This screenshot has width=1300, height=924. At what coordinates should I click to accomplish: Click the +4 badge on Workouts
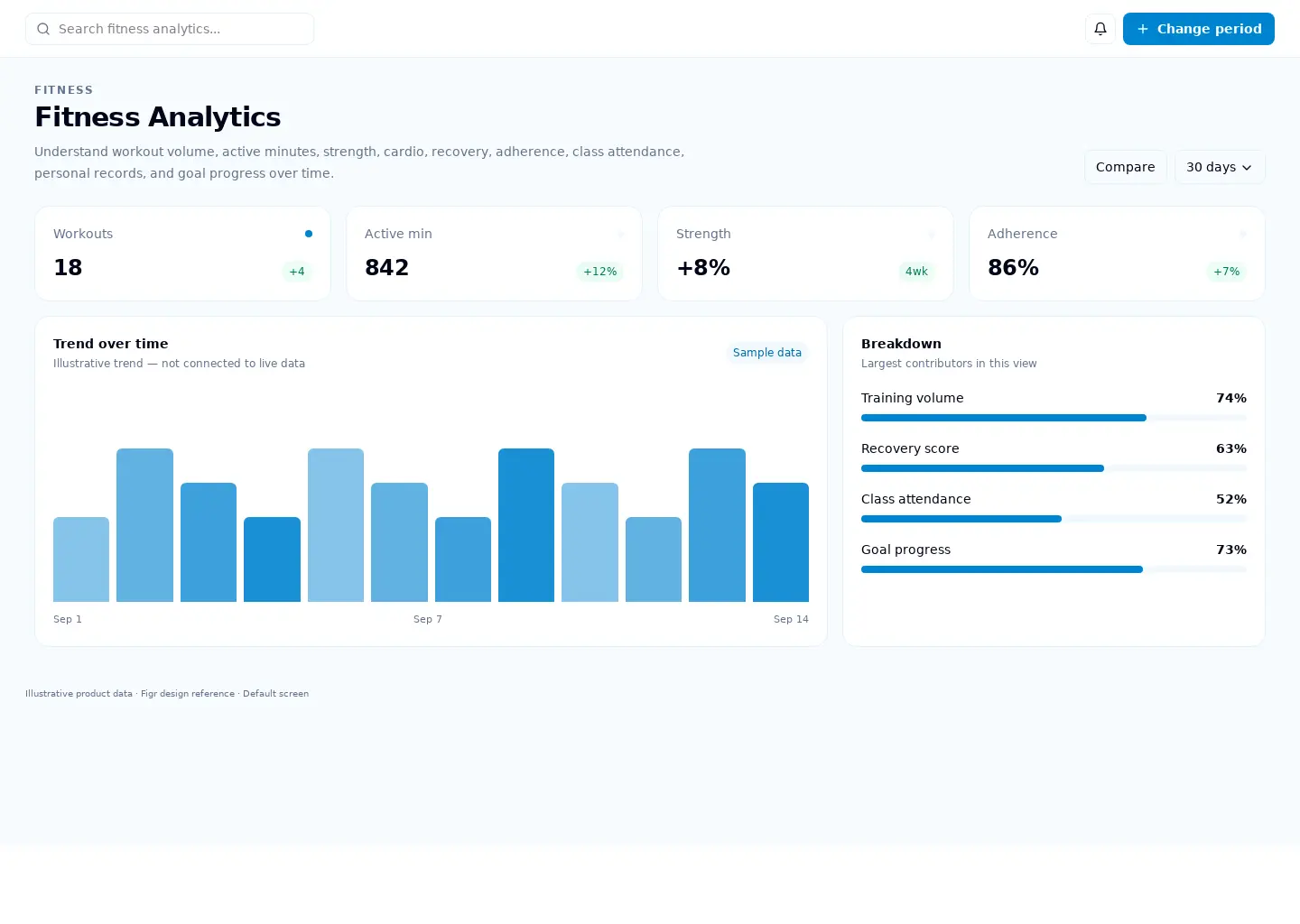click(x=297, y=272)
